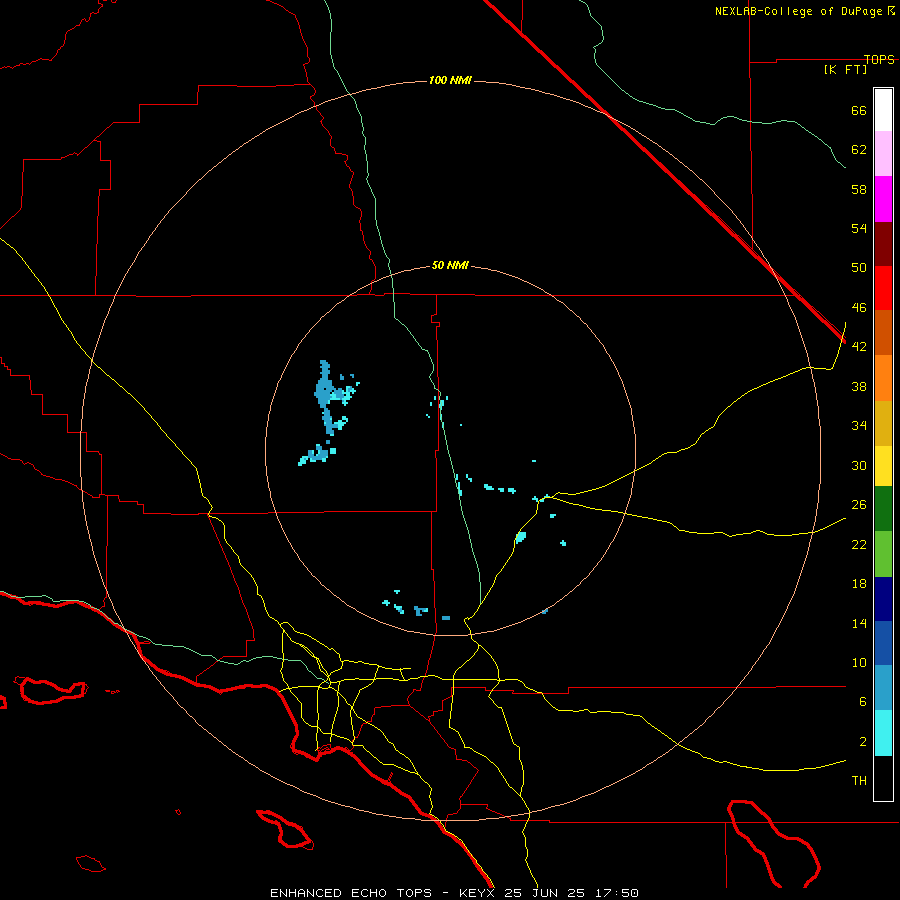
Task: Click the '17:50' timestamp in caption
Action: (x=616, y=893)
